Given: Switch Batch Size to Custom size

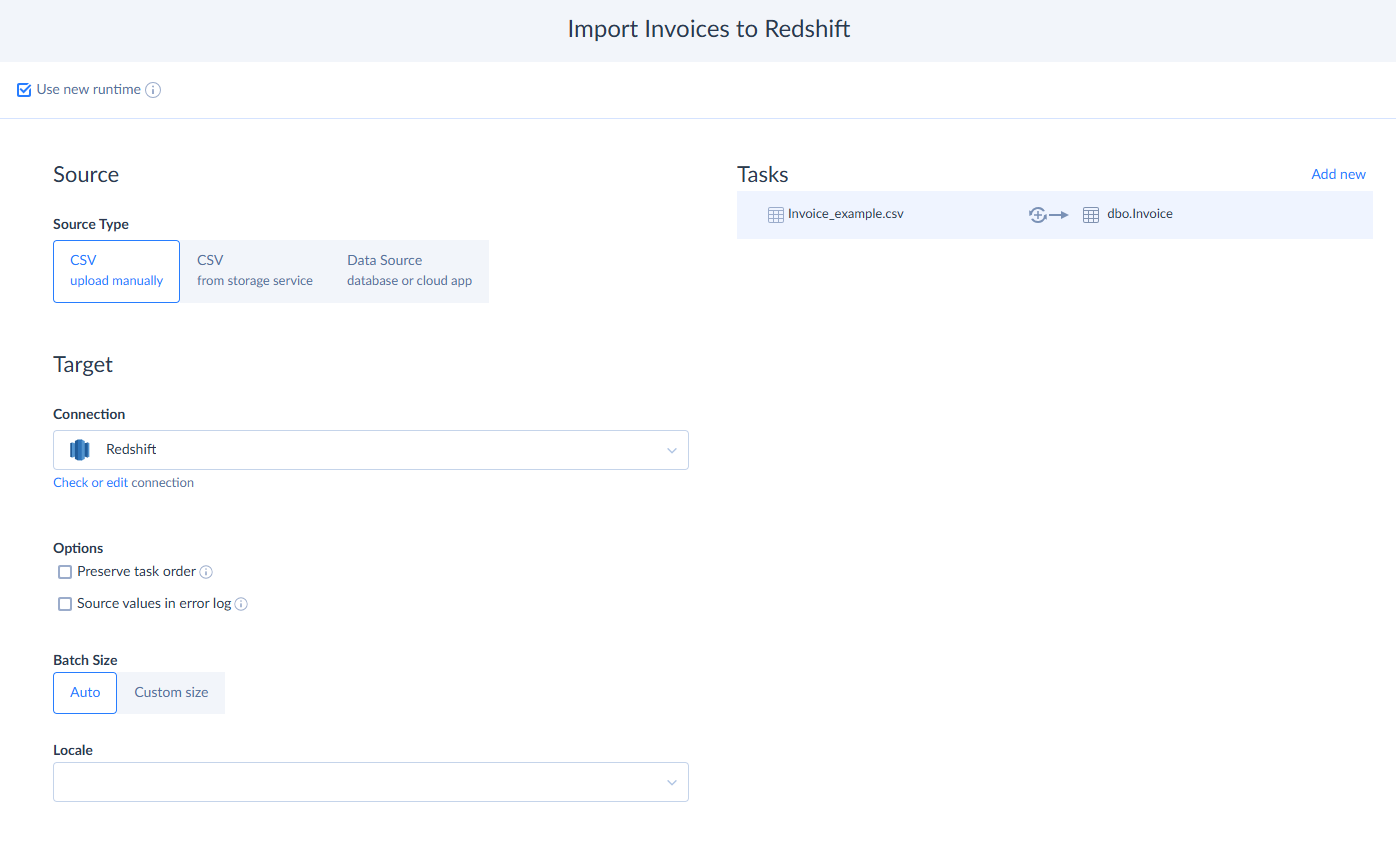Looking at the screenshot, I should [x=170, y=692].
